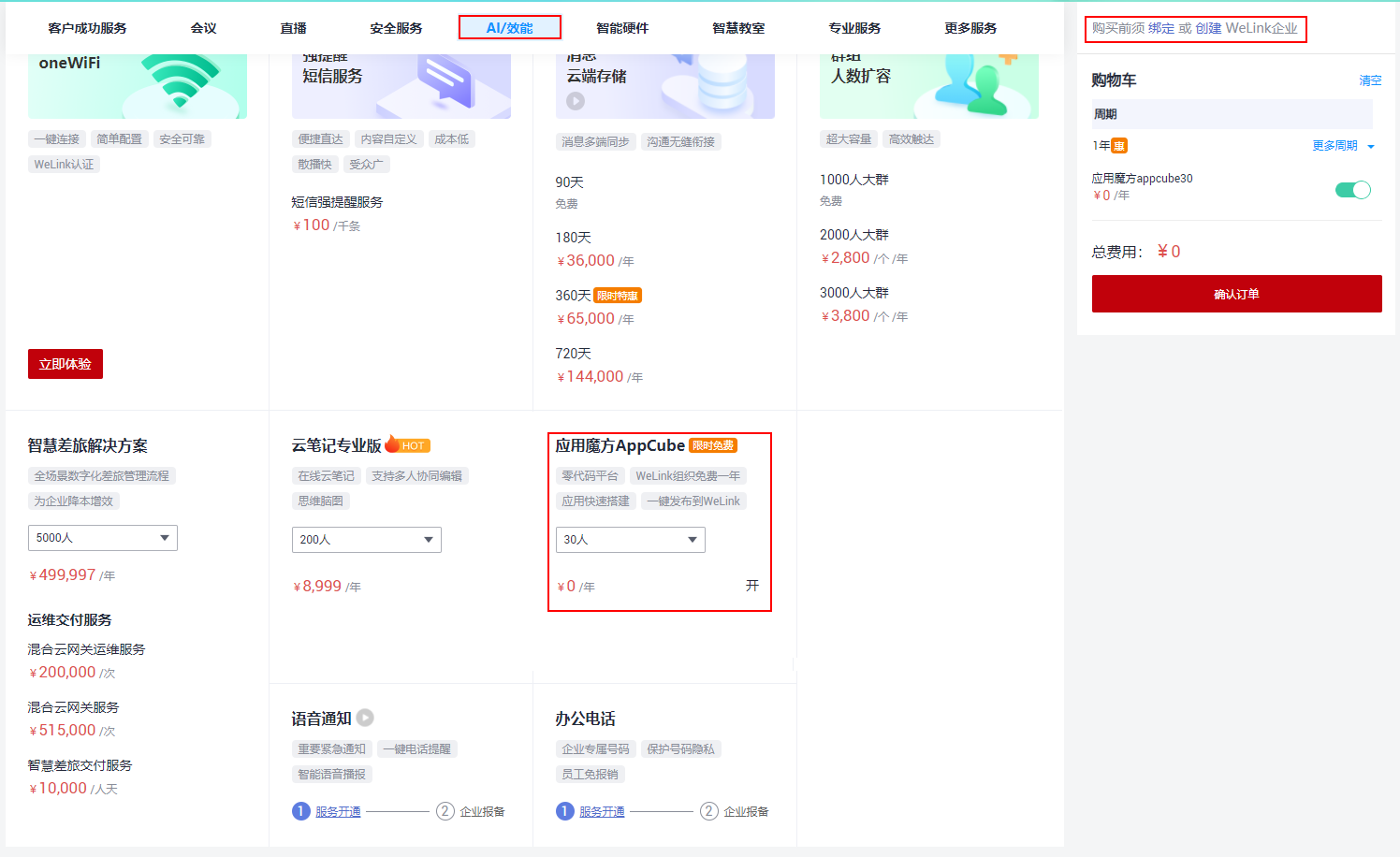Click the 一键发布到WeLink tag
Viewport: 1400px width, 857px height.
pos(693,501)
